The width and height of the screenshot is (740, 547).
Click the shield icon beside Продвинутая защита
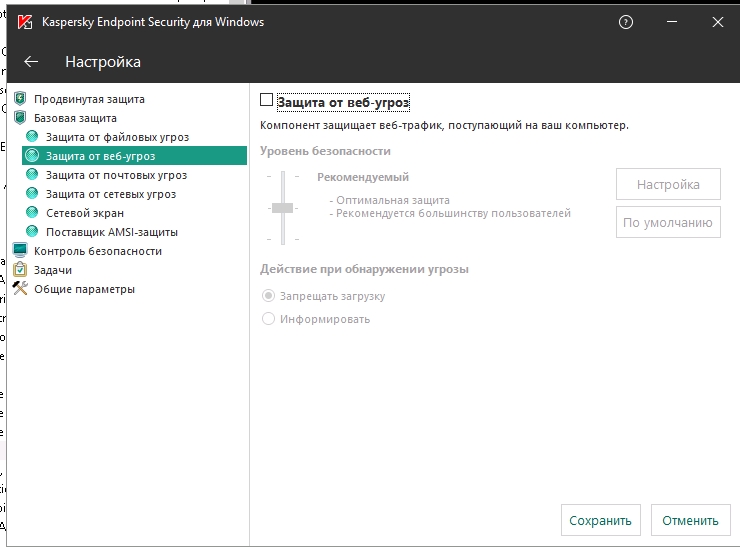[20, 99]
